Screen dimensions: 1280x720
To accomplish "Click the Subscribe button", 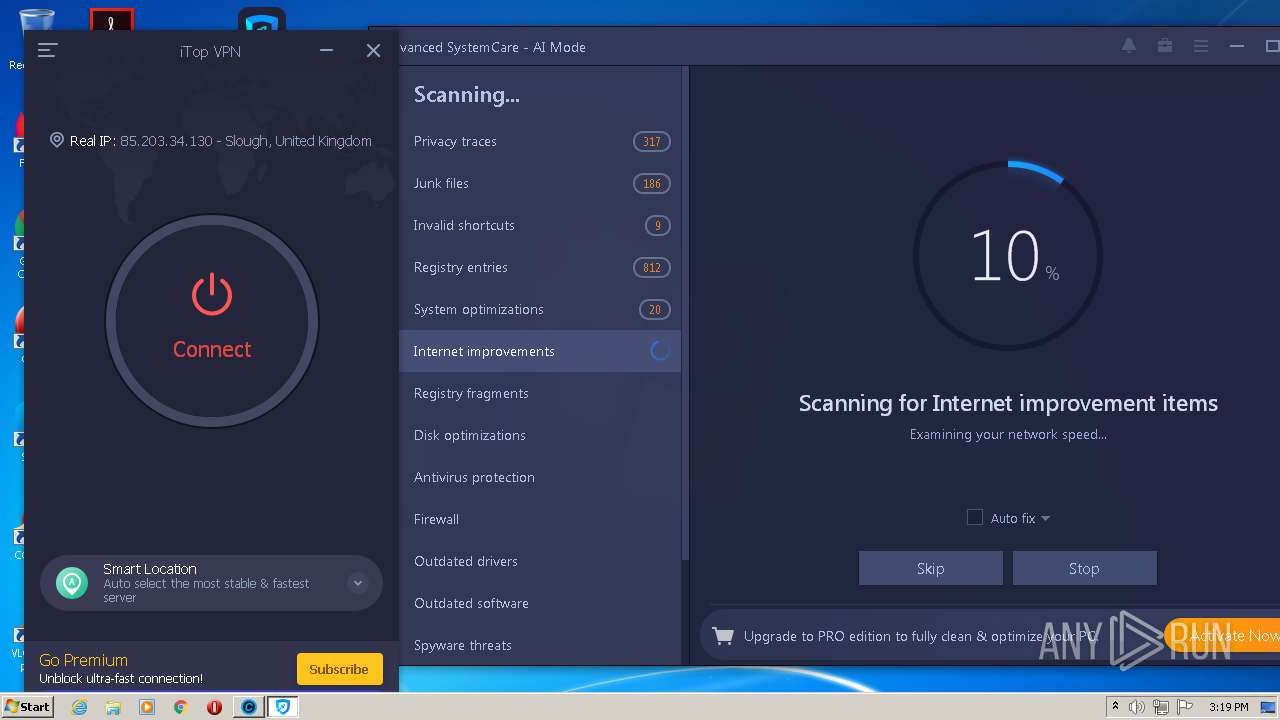I will coord(339,669).
